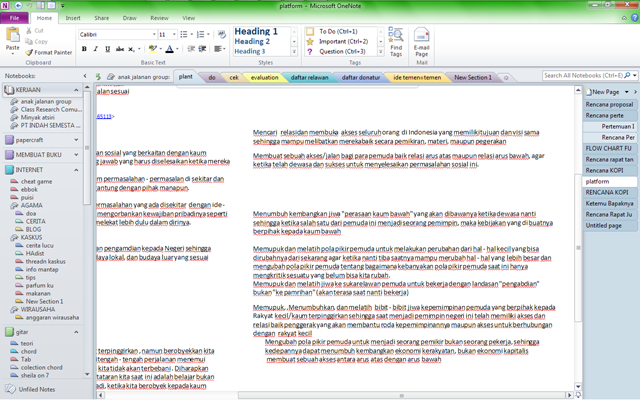
Task: Toggle italic formatting
Action: click(96, 49)
